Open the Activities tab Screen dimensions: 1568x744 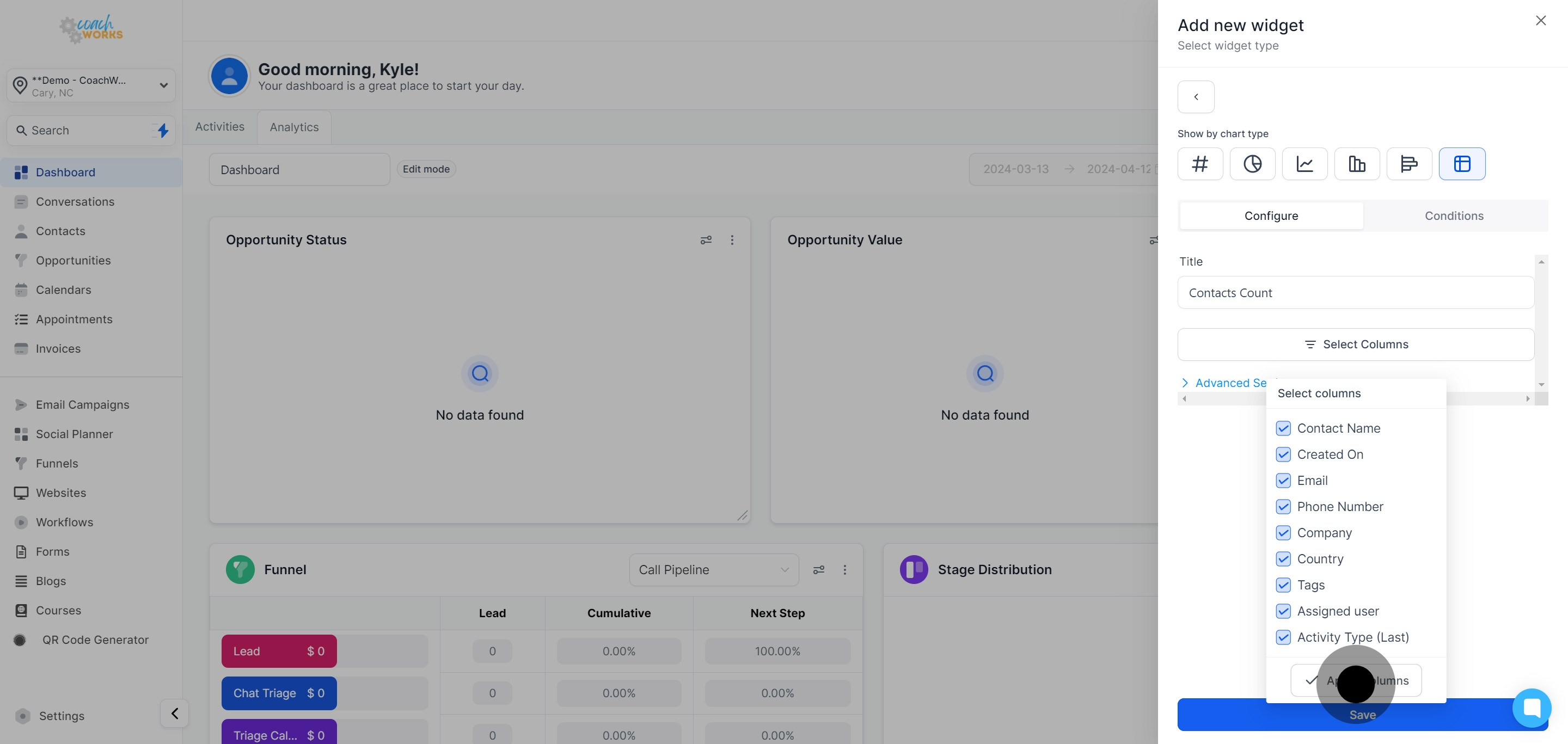click(219, 126)
